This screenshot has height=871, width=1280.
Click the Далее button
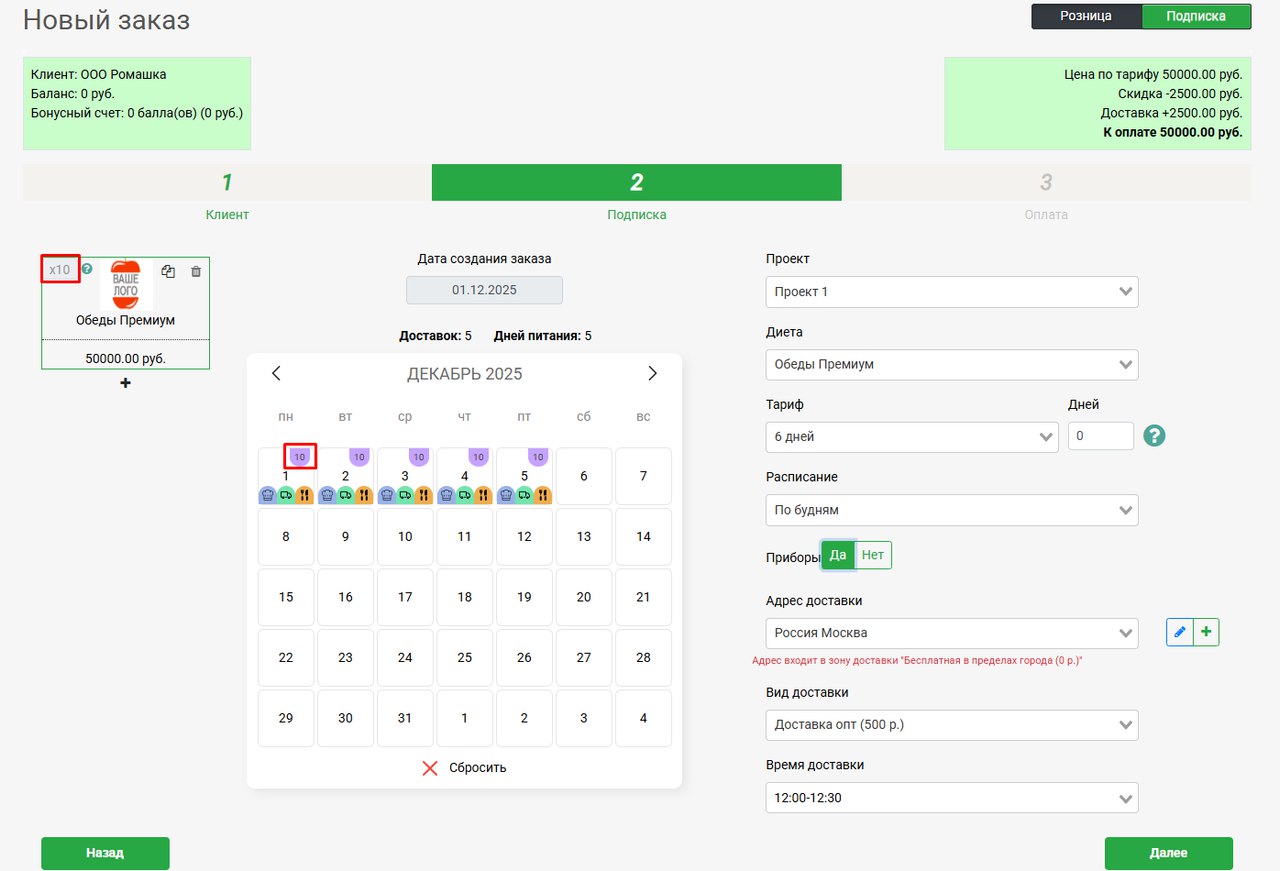[1168, 853]
